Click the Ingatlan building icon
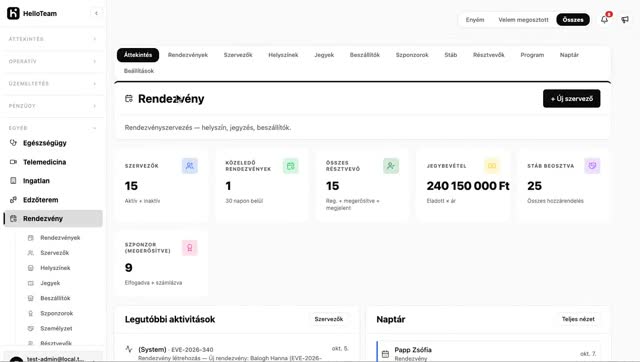 [13, 180]
